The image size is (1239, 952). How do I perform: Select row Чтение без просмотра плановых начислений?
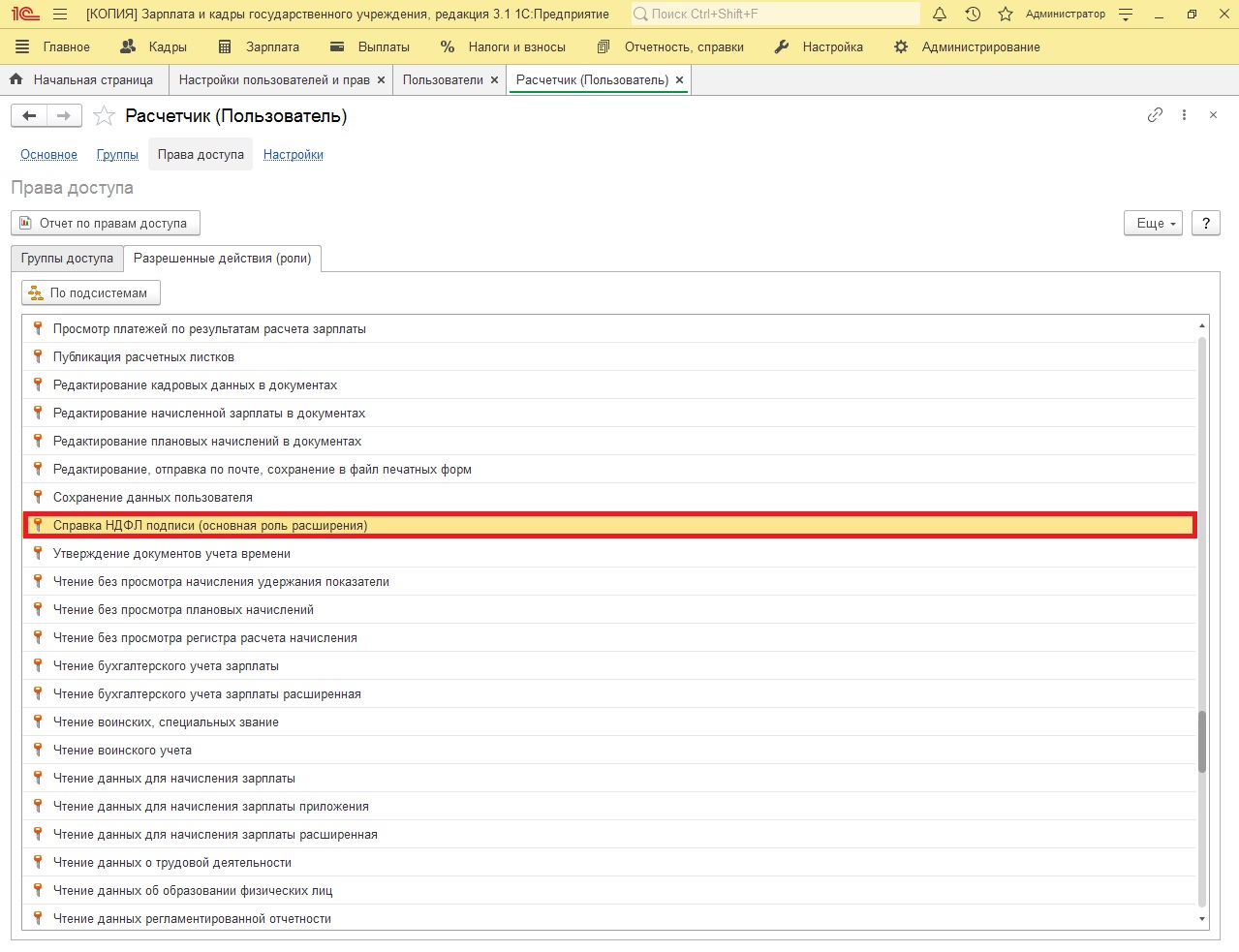pos(610,609)
